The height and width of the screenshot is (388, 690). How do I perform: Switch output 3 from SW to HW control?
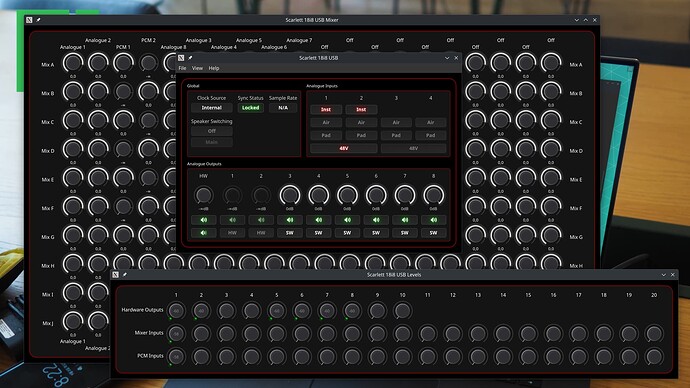pyautogui.click(x=290, y=233)
